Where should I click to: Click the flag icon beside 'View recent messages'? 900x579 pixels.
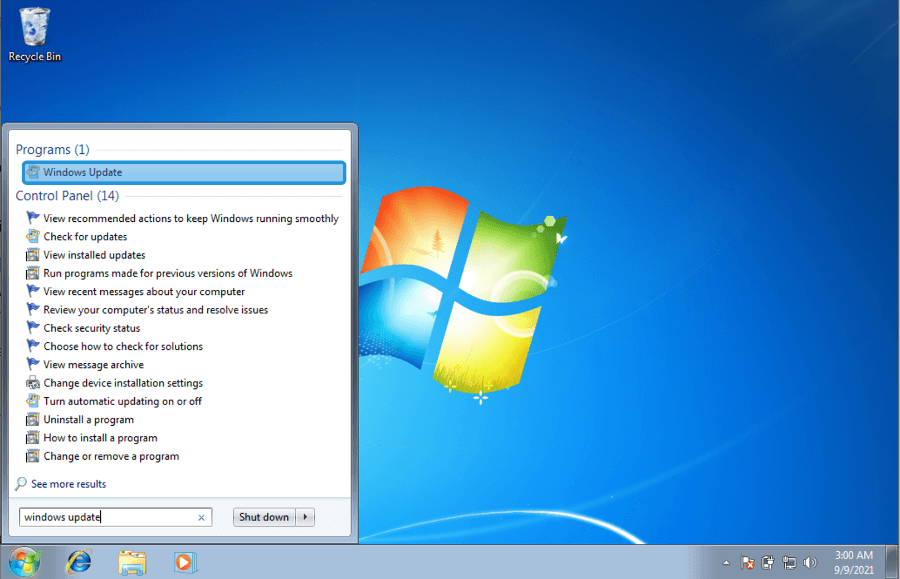point(33,291)
